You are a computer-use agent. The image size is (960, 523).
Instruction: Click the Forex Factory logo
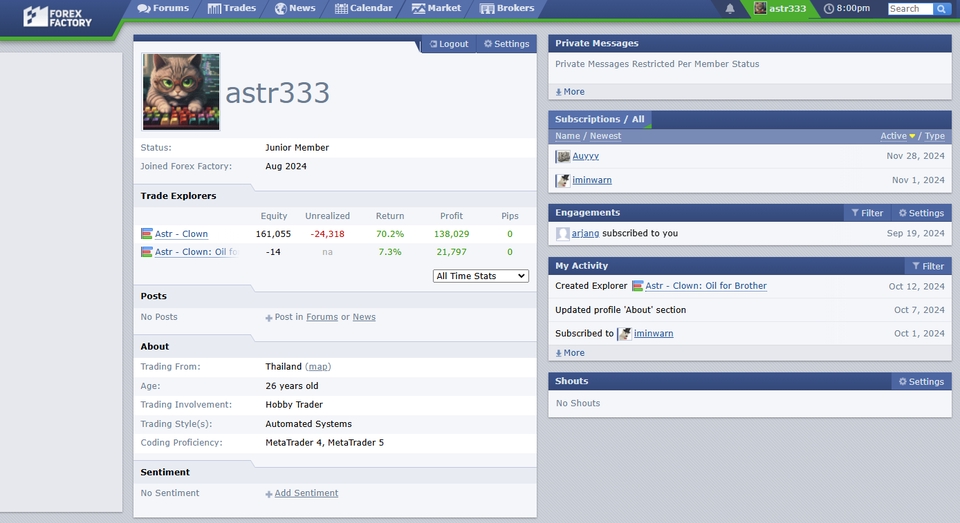[x=58, y=17]
